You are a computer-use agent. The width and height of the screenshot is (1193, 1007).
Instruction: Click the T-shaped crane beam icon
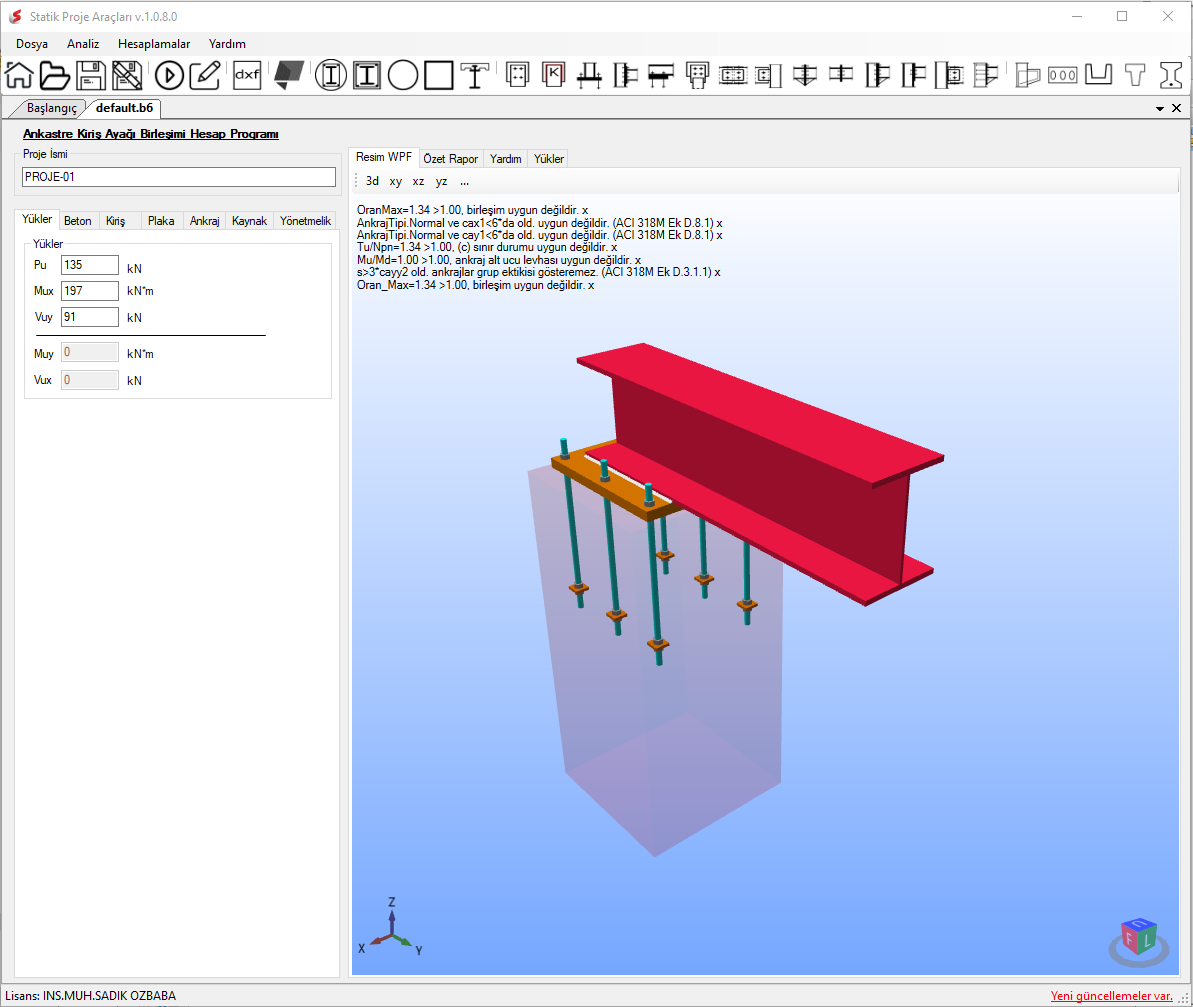point(475,75)
